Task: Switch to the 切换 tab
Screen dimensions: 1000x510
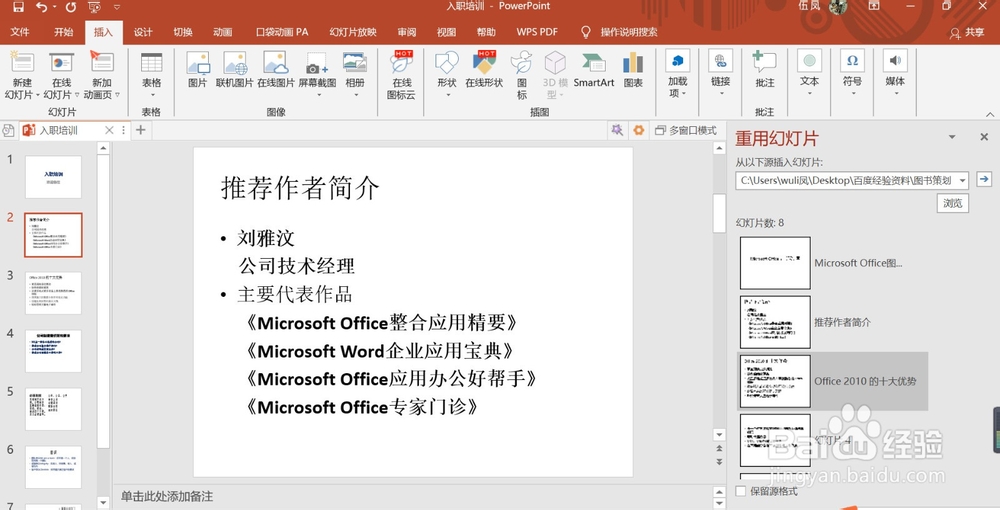Action: click(x=183, y=32)
